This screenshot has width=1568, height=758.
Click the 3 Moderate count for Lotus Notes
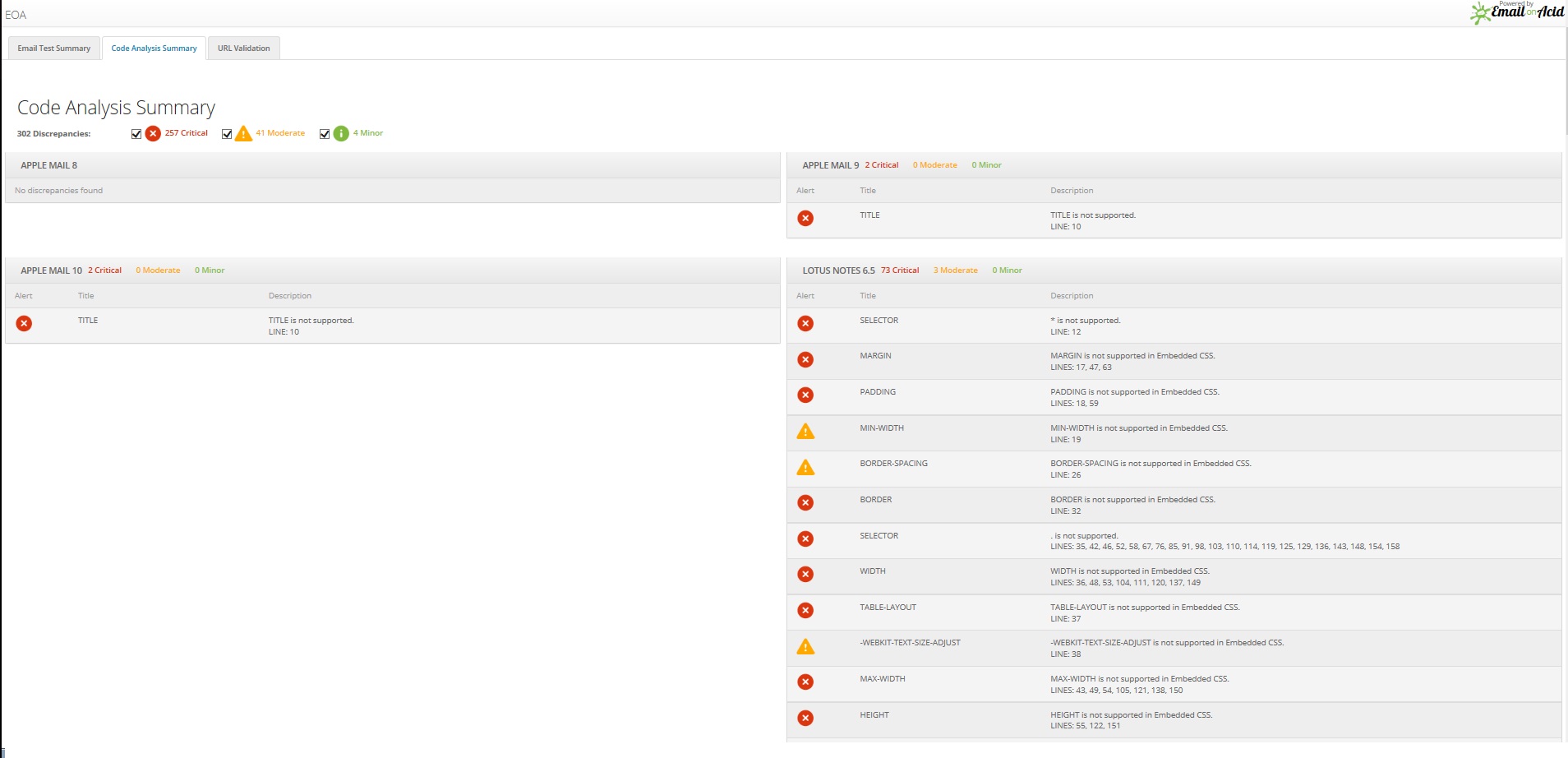click(x=955, y=270)
